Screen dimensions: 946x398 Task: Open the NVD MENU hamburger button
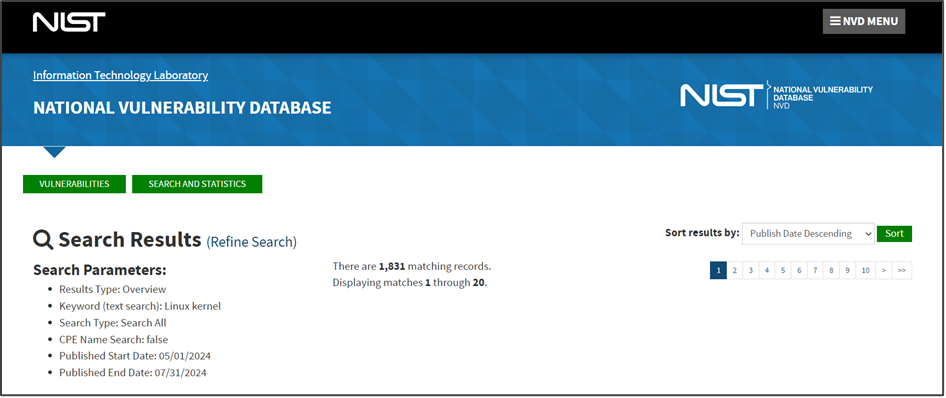click(863, 22)
